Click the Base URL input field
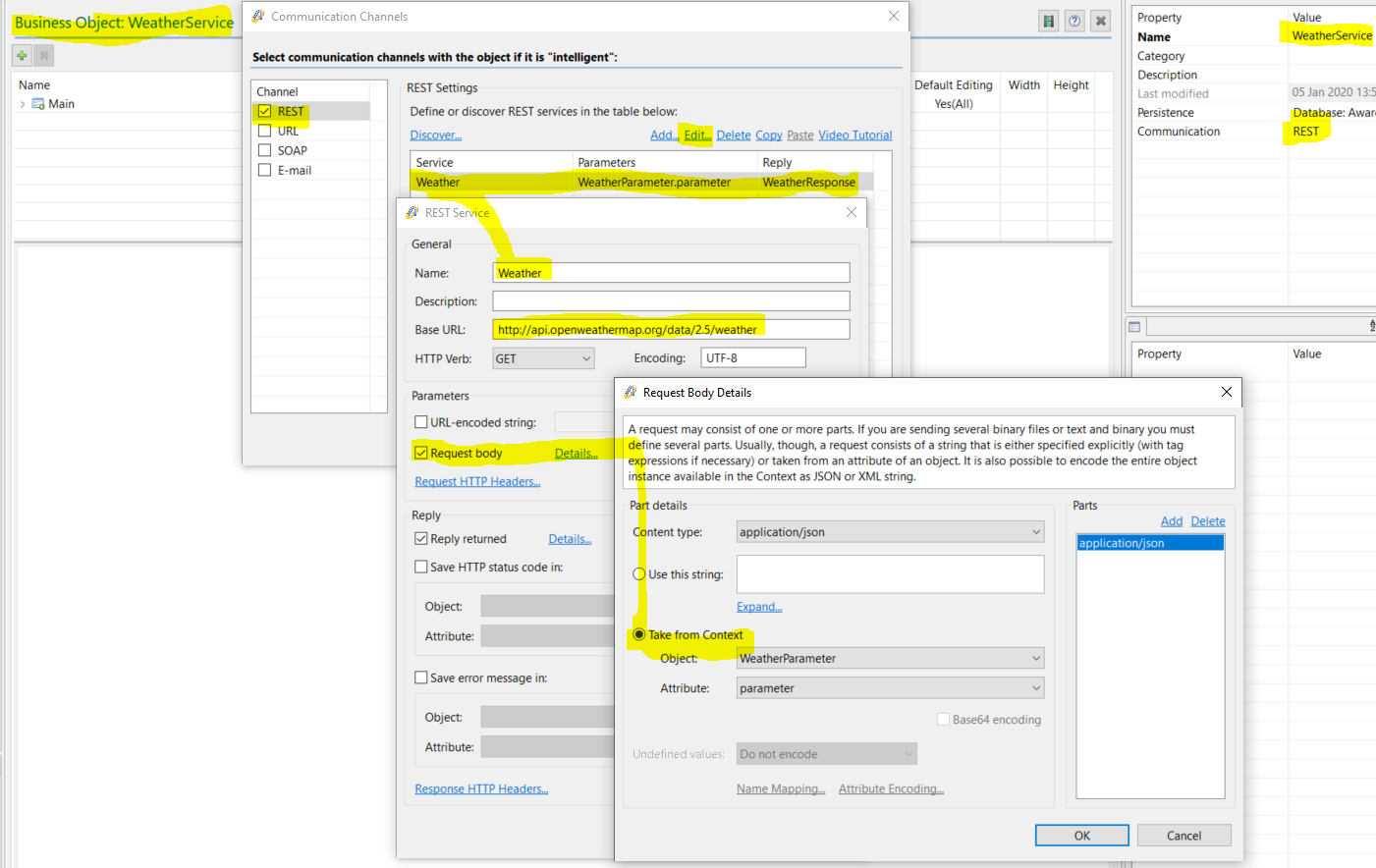 (671, 330)
